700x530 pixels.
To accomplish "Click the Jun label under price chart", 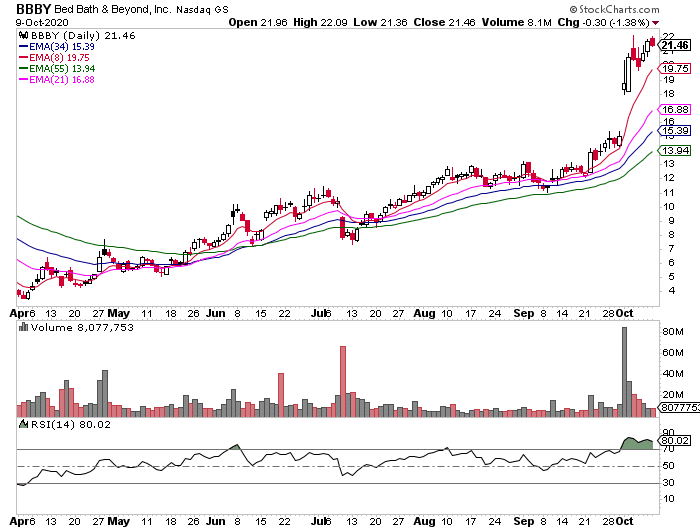I will point(216,313).
